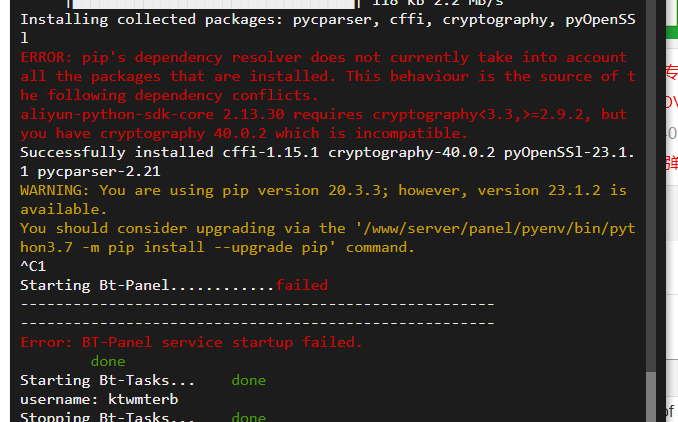This screenshot has height=422, width=678.
Task: Click the scrollbar track above the thumb
Action: pyautogui.click(x=651, y=186)
